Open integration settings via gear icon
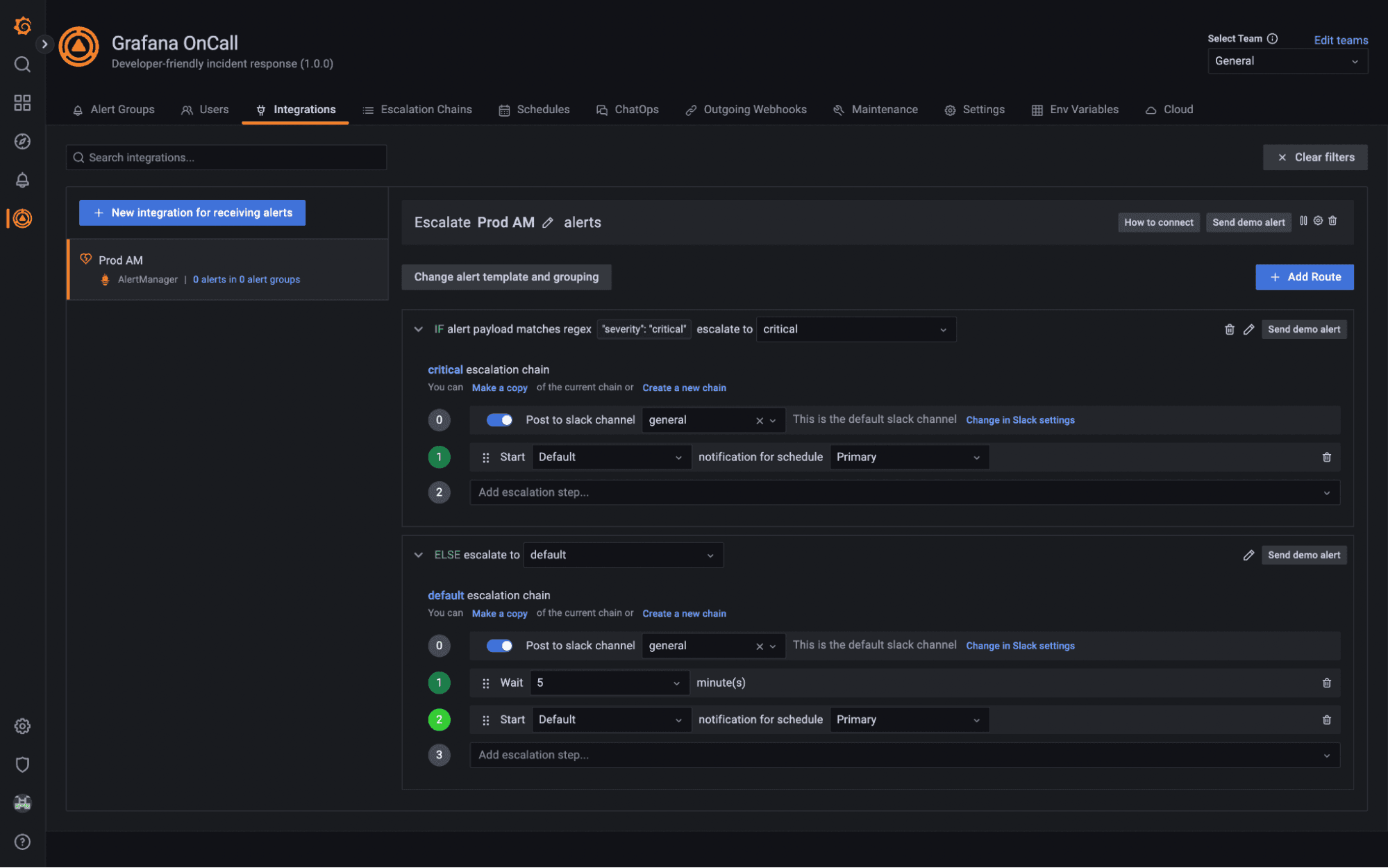The width and height of the screenshot is (1388, 868). (x=1318, y=221)
